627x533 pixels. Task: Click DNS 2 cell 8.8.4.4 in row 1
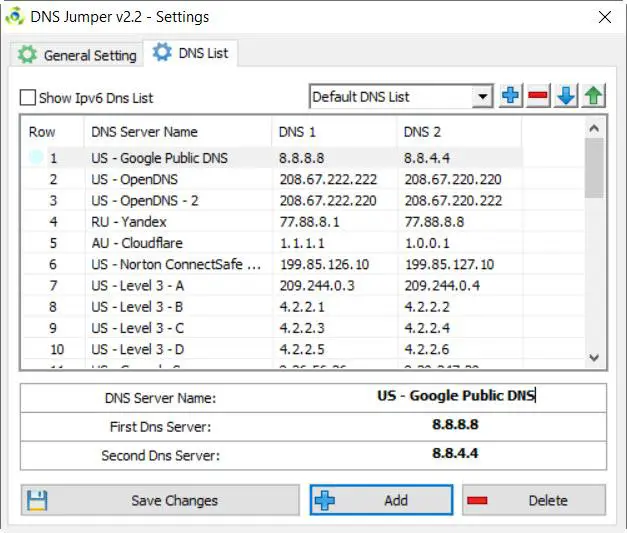(427, 158)
